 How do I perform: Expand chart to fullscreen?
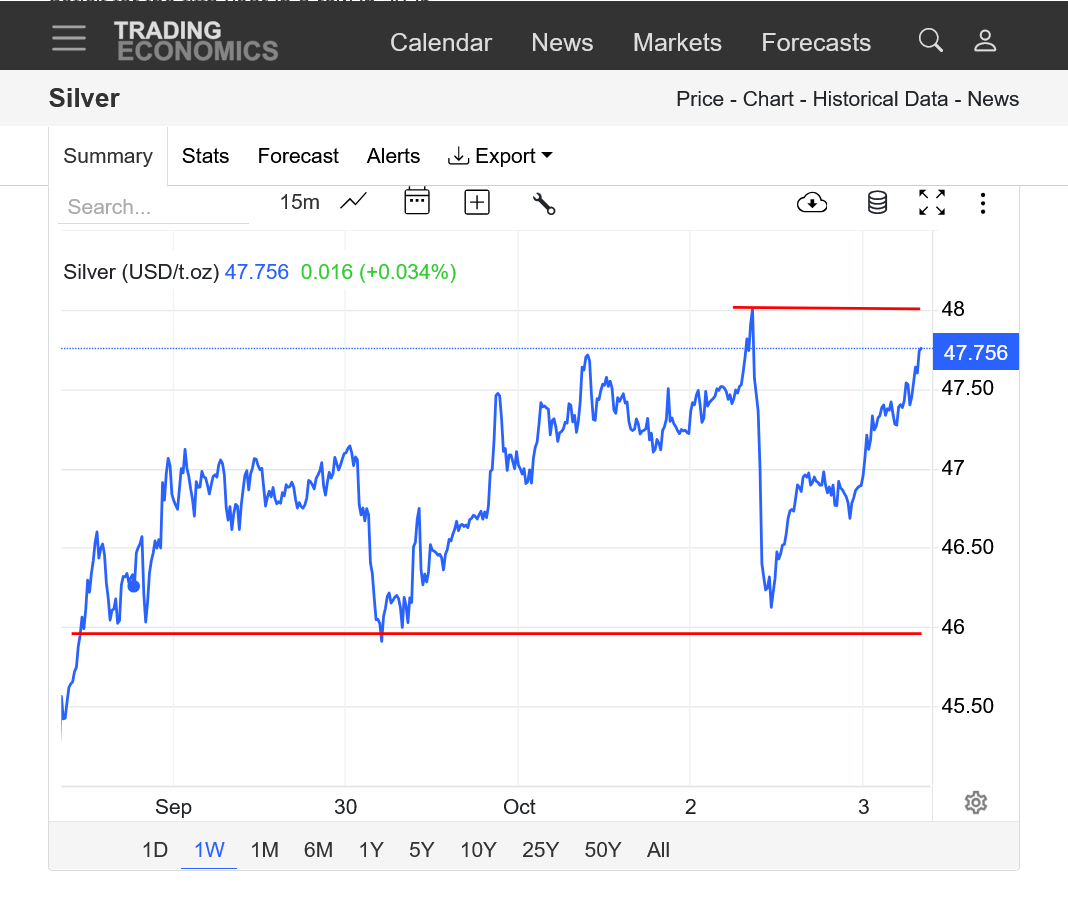[x=932, y=203]
